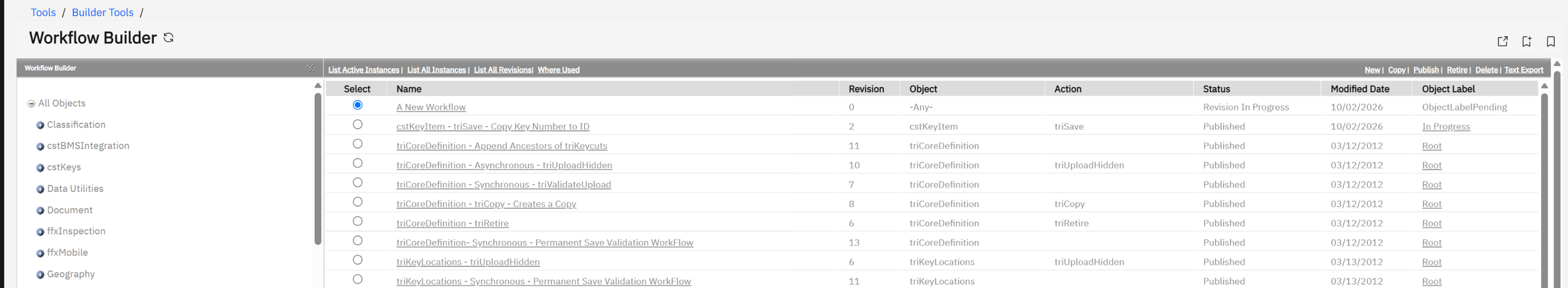Image resolution: width=1568 pixels, height=288 pixels.
Task: Select radio for triKeyLocations triUploadHidden row
Action: [357, 260]
